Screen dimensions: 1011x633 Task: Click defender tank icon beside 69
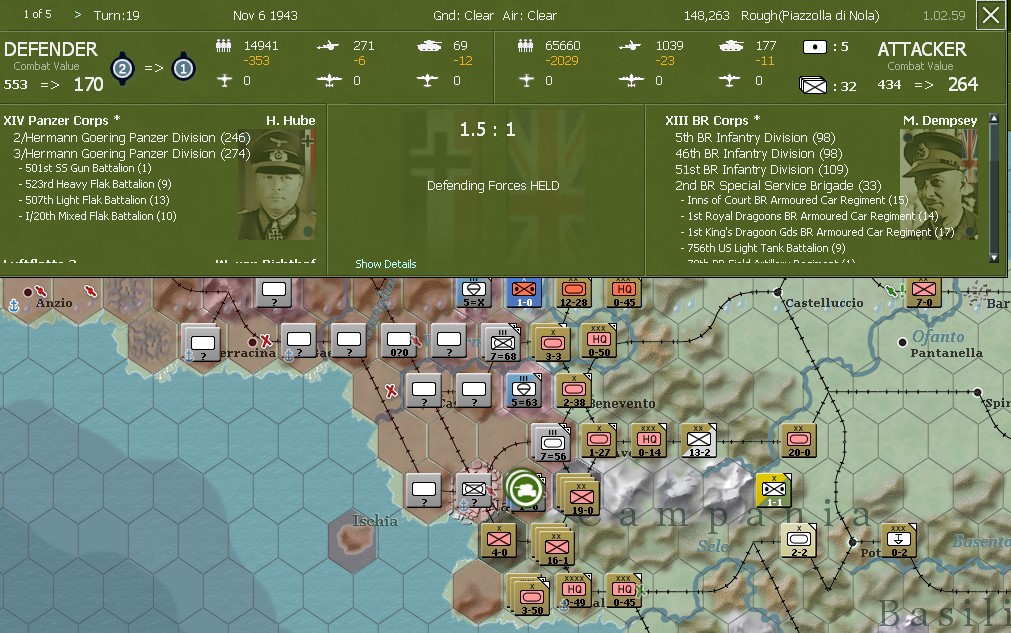[x=429, y=46]
